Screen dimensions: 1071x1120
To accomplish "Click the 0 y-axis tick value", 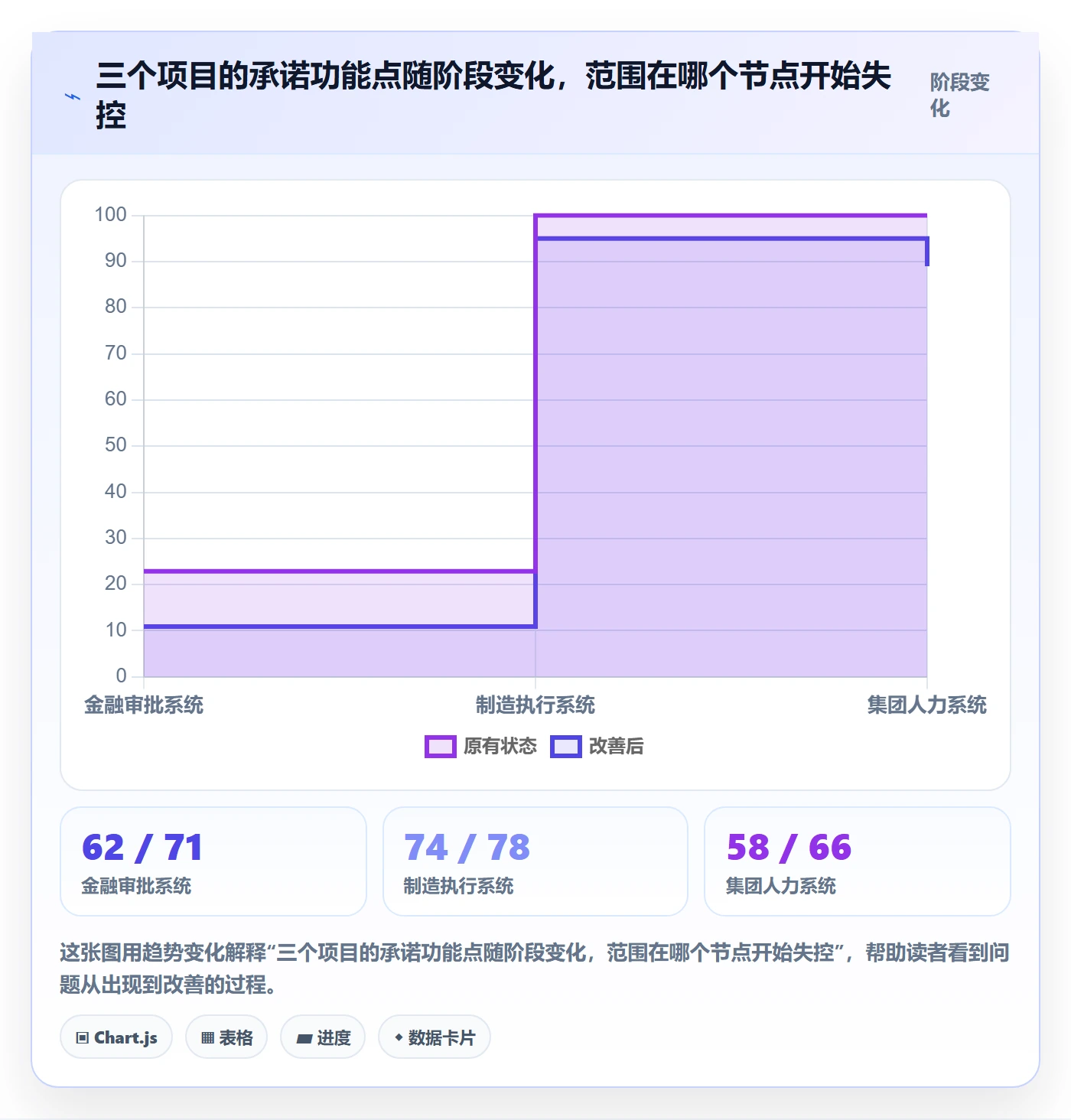I will pos(122,676).
